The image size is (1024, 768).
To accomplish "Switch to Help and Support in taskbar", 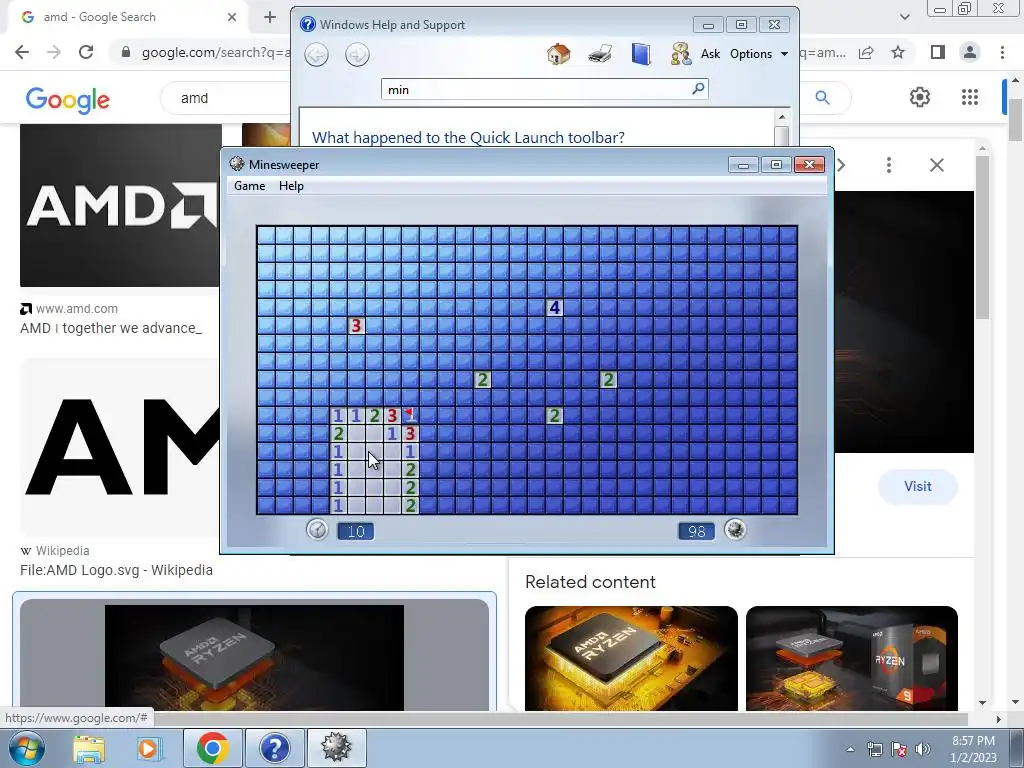I will (274, 748).
